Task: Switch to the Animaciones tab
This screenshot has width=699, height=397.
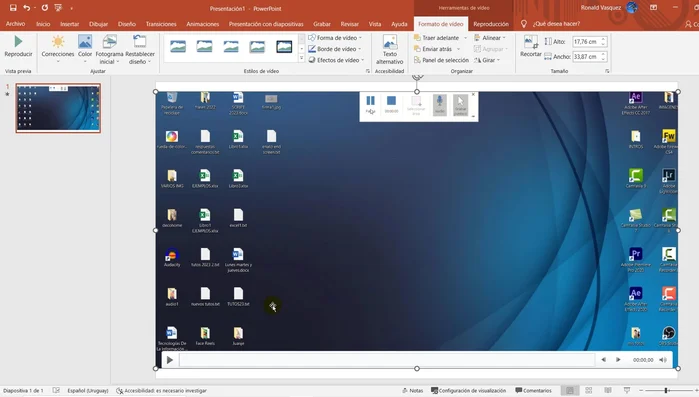Action: (203, 24)
